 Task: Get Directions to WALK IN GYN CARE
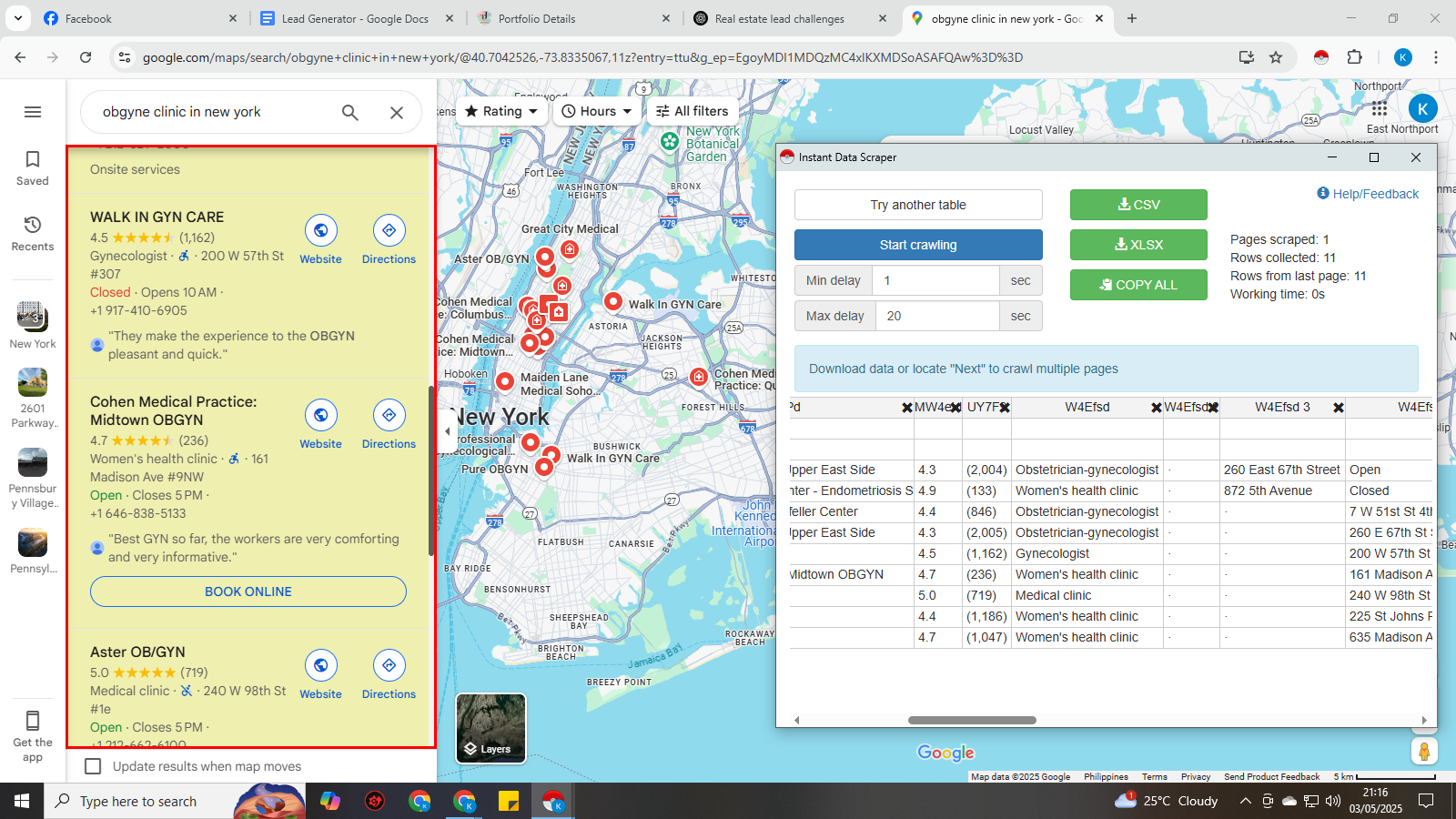[389, 240]
